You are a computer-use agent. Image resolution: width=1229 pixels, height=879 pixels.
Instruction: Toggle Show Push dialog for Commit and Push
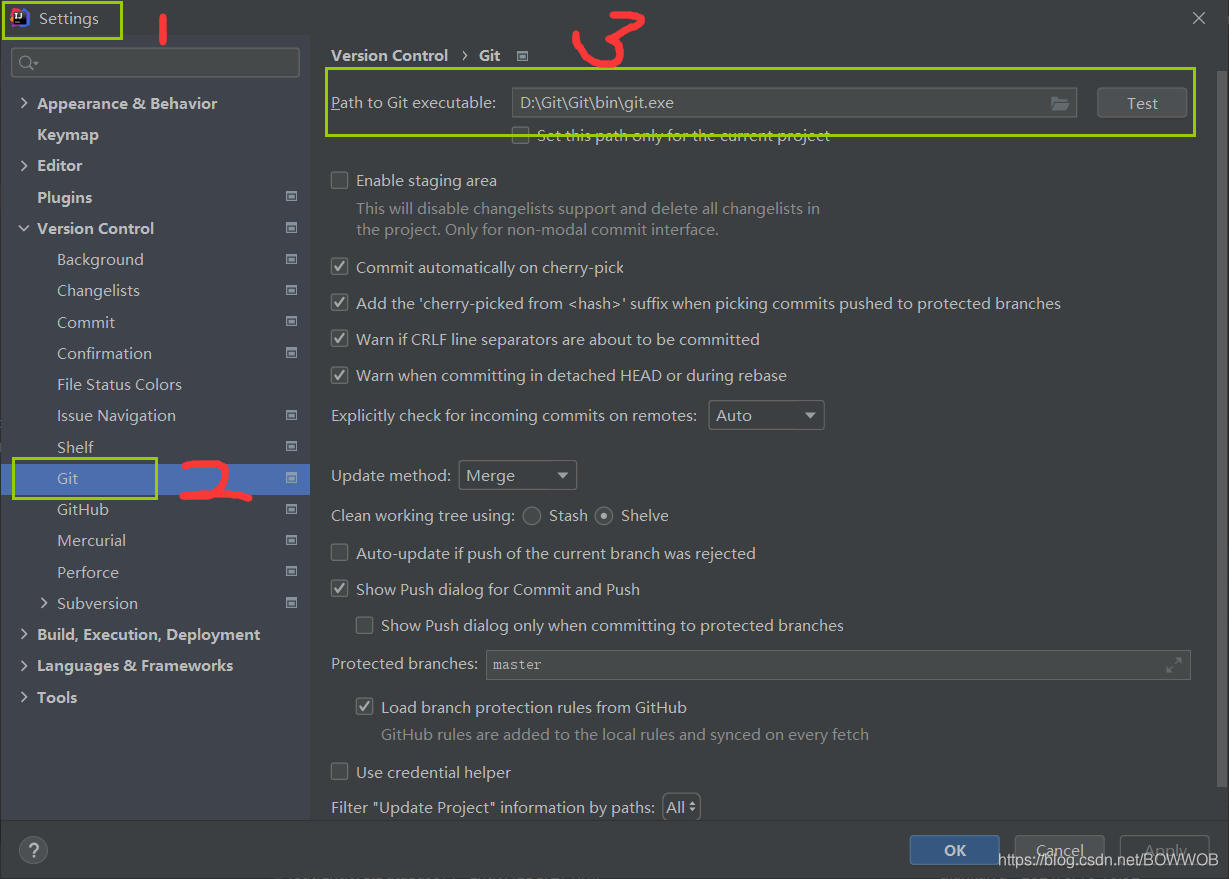click(x=340, y=589)
